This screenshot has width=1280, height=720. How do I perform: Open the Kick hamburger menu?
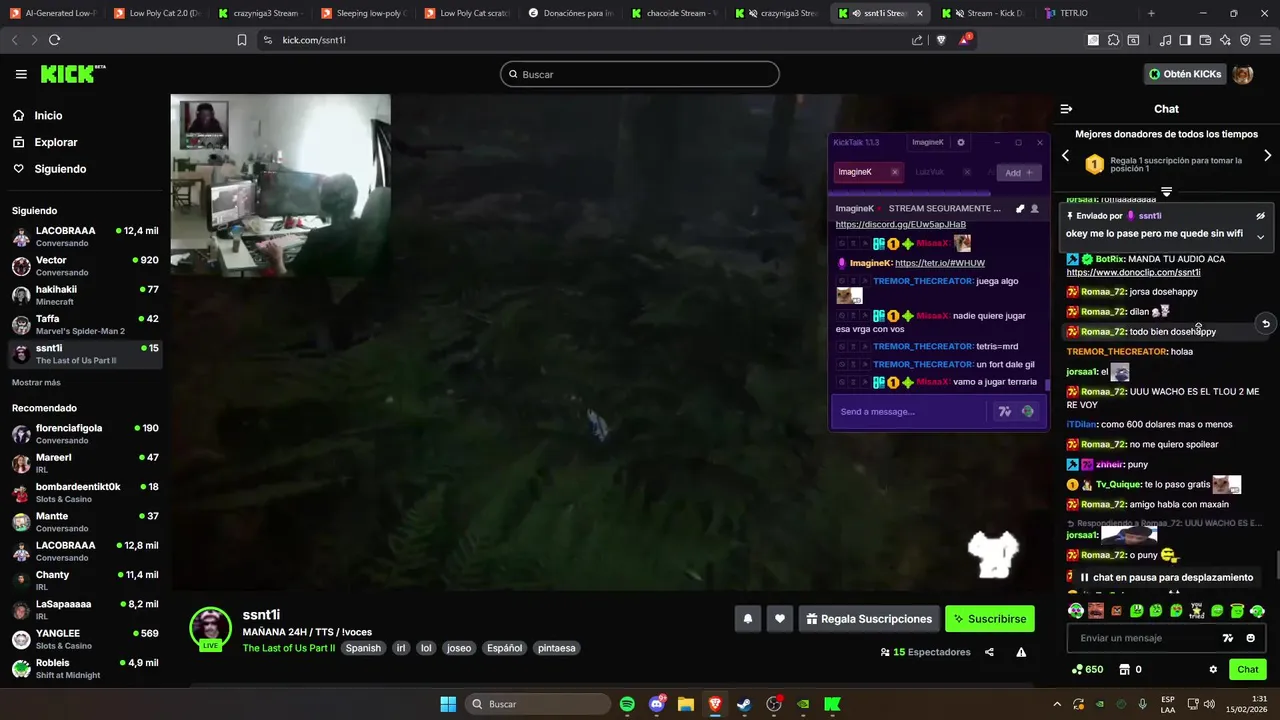pyautogui.click(x=21, y=74)
